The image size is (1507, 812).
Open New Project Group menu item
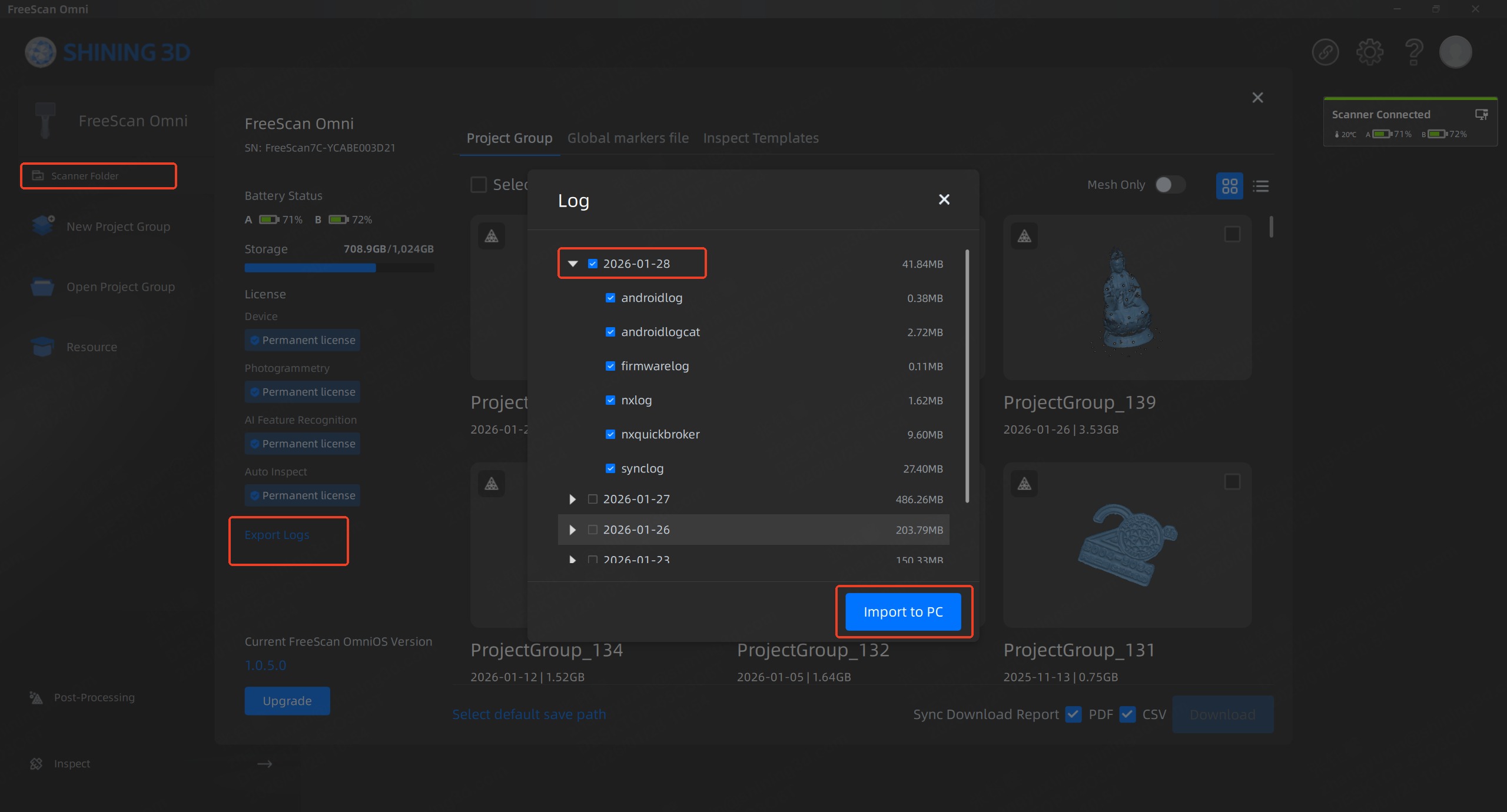tap(118, 227)
